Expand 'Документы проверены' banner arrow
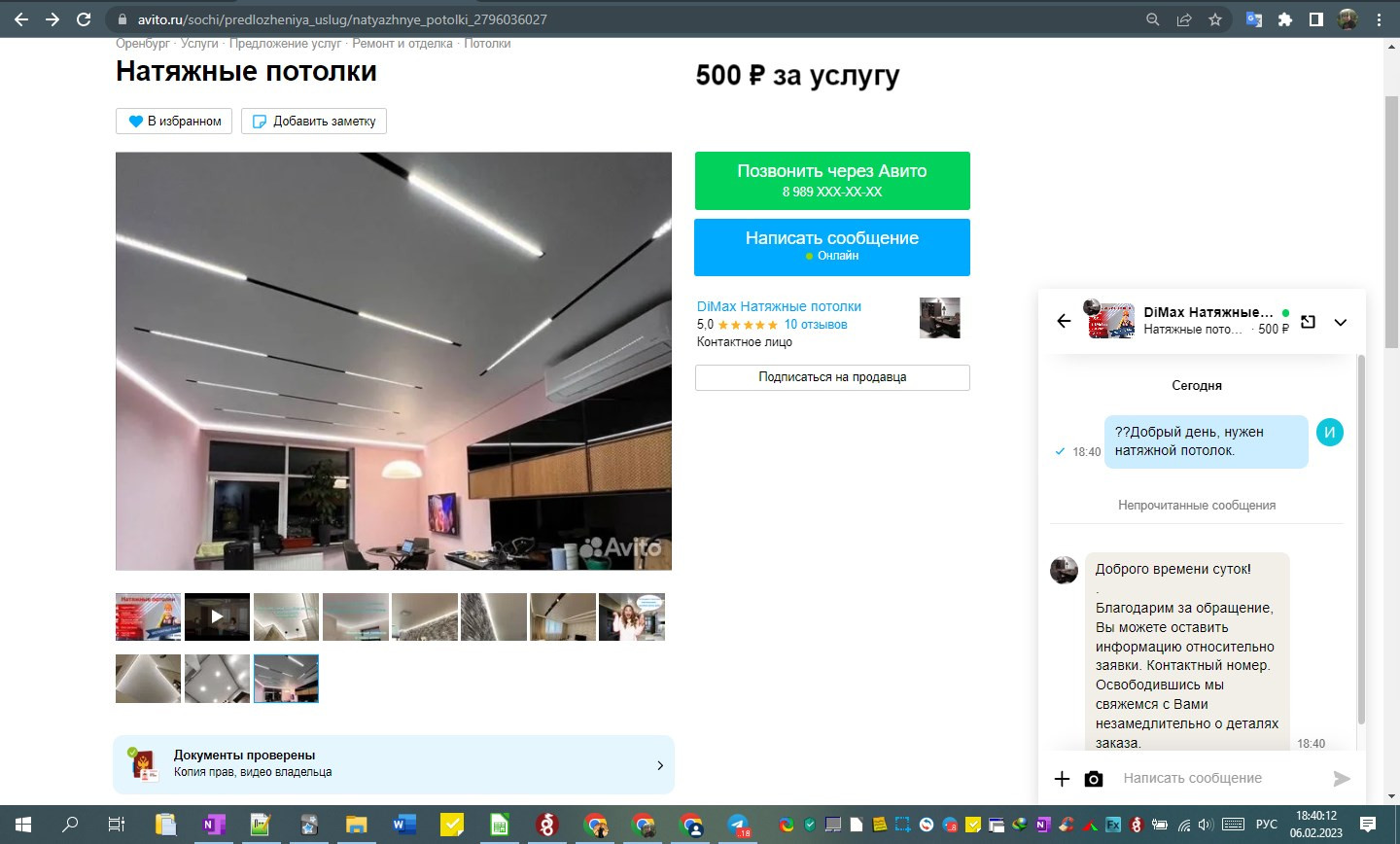The image size is (1400, 844). [660, 765]
